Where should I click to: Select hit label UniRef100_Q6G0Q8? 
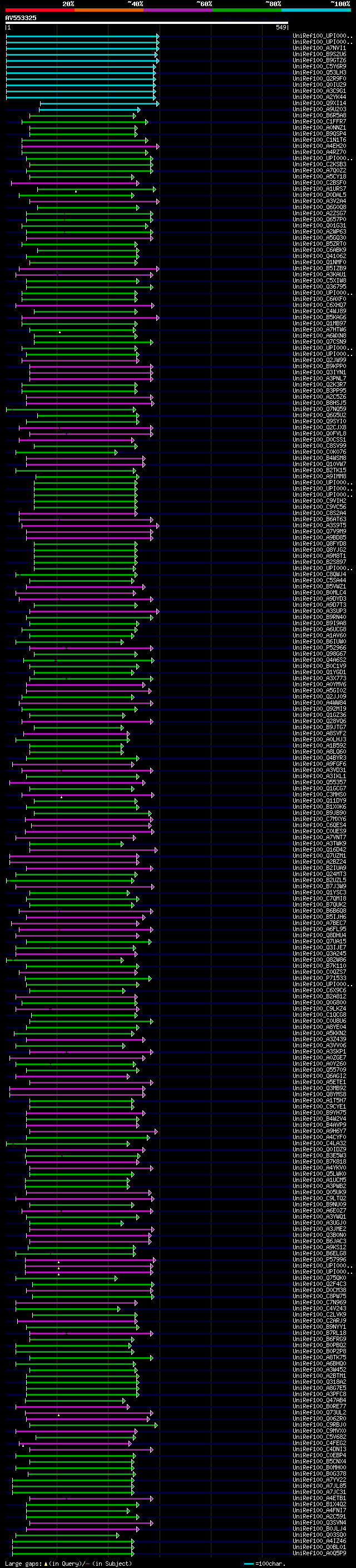click(319, 207)
